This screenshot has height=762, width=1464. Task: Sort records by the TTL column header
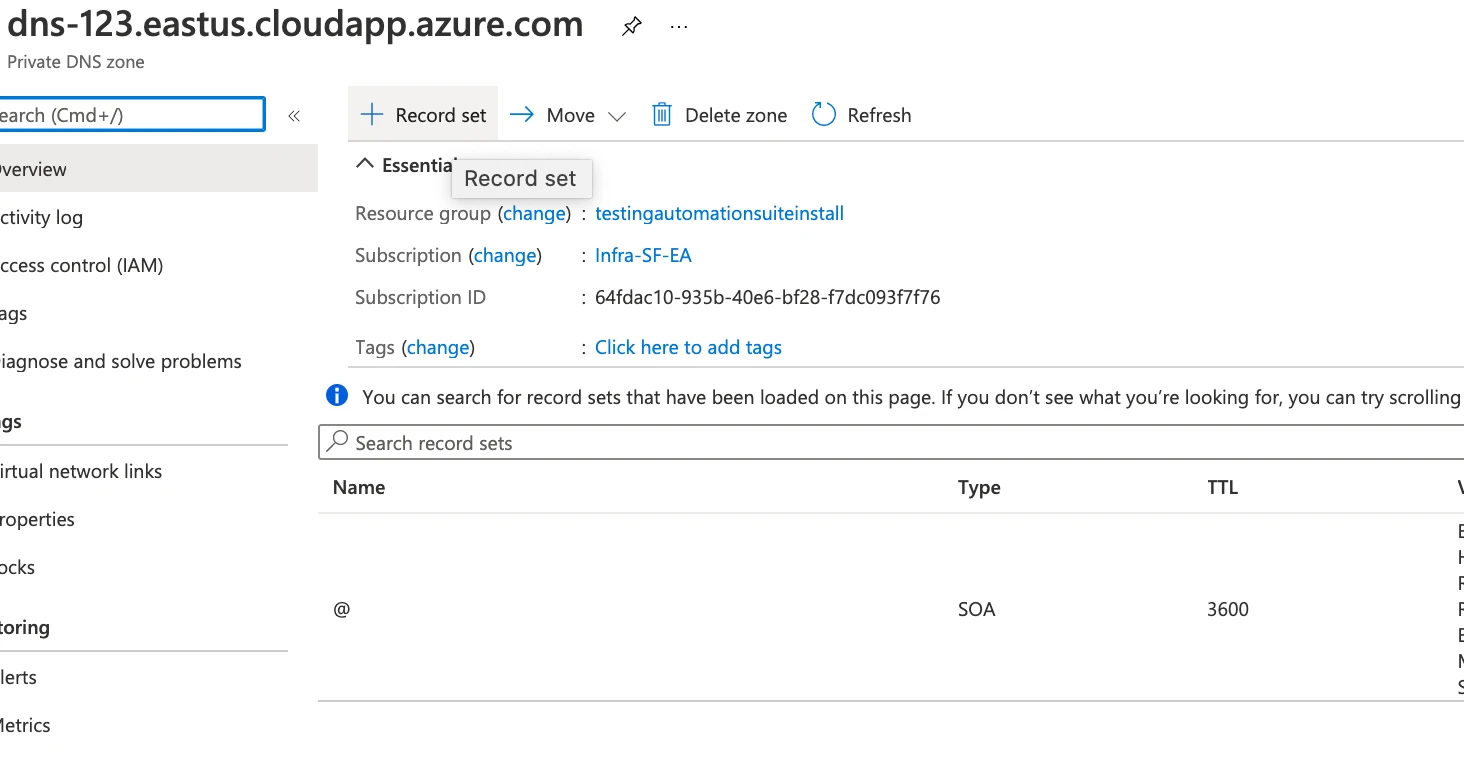pyautogui.click(x=1222, y=487)
